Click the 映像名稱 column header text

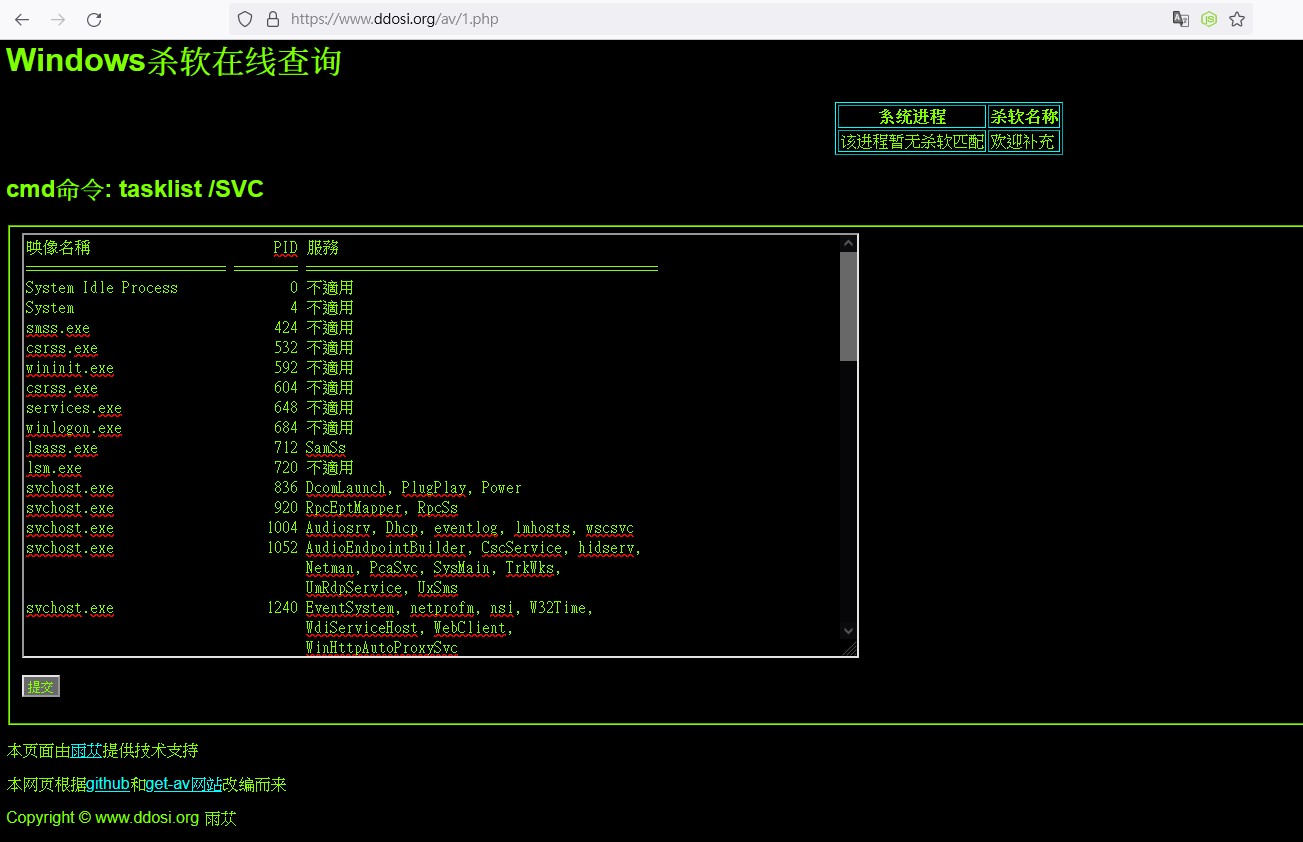click(x=58, y=247)
